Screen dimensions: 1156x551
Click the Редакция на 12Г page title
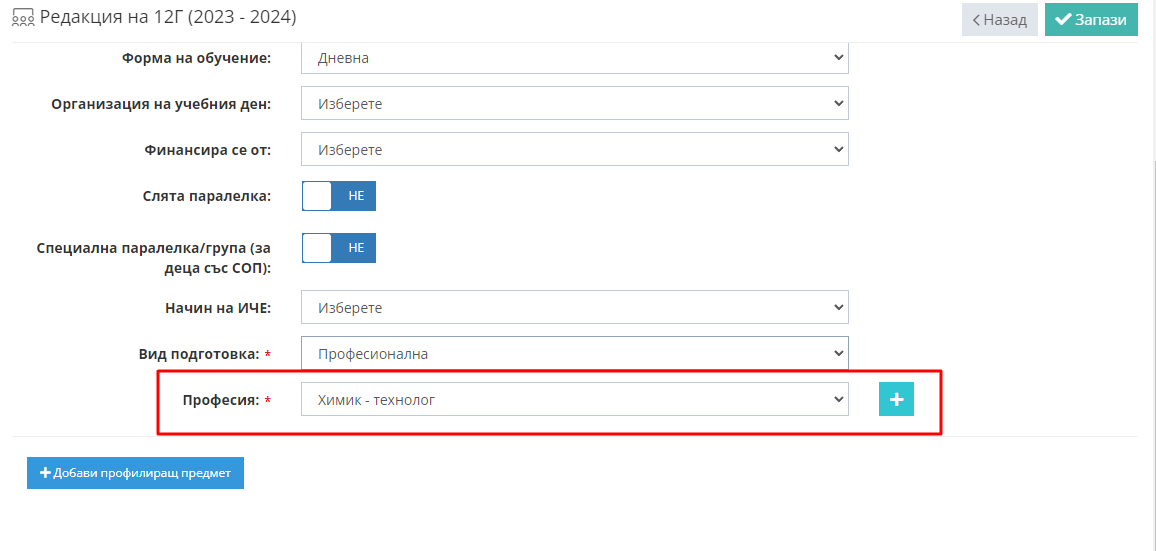tap(168, 17)
